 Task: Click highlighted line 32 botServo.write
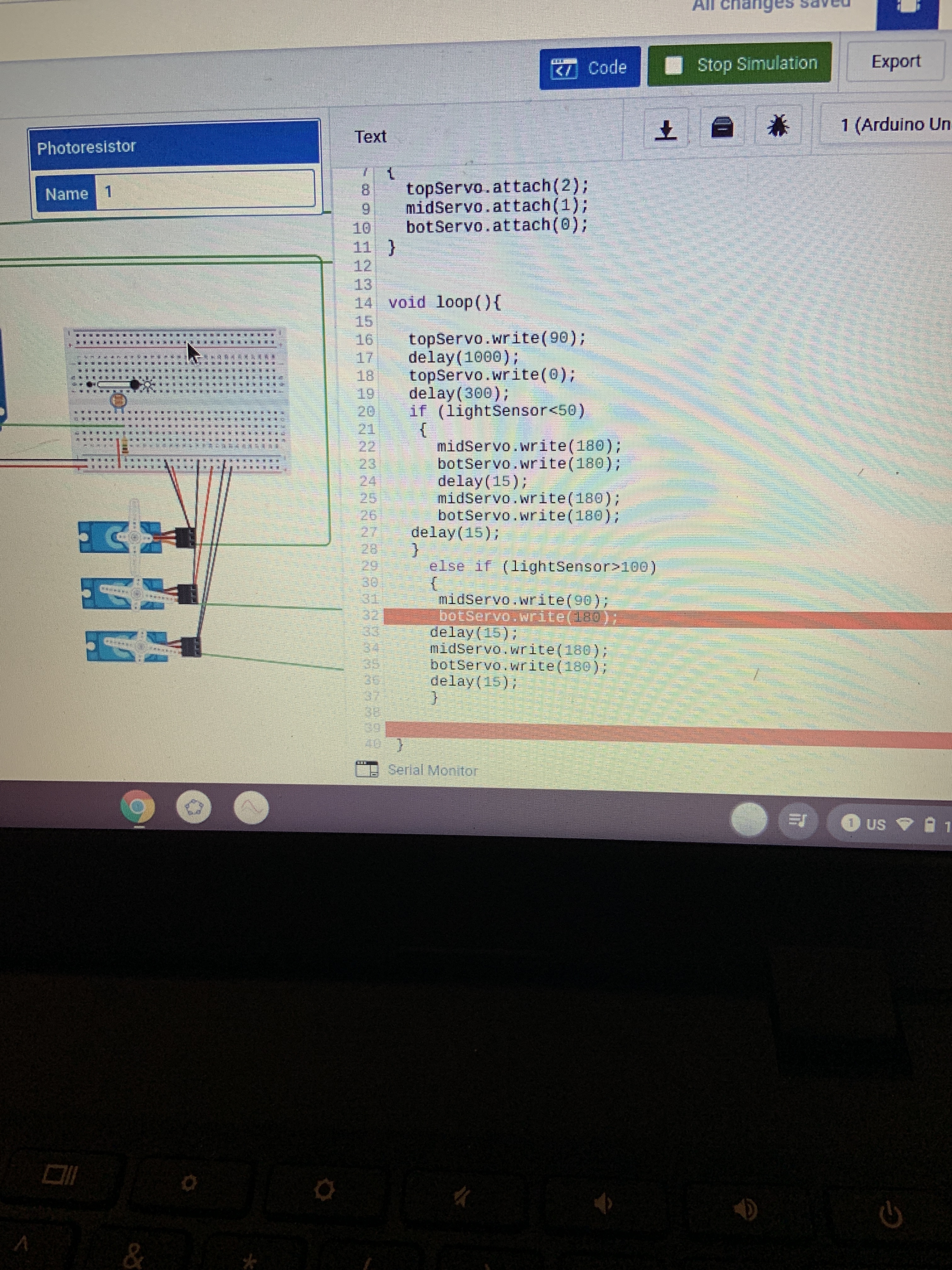pos(528,617)
